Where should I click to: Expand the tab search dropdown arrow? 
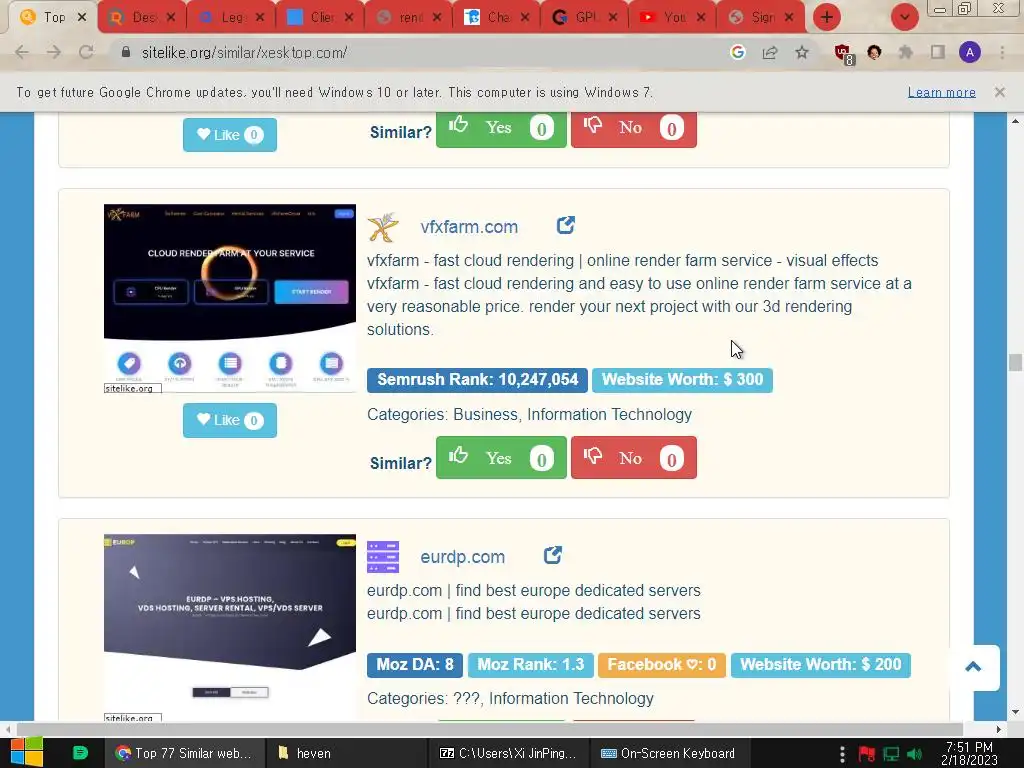(x=904, y=18)
